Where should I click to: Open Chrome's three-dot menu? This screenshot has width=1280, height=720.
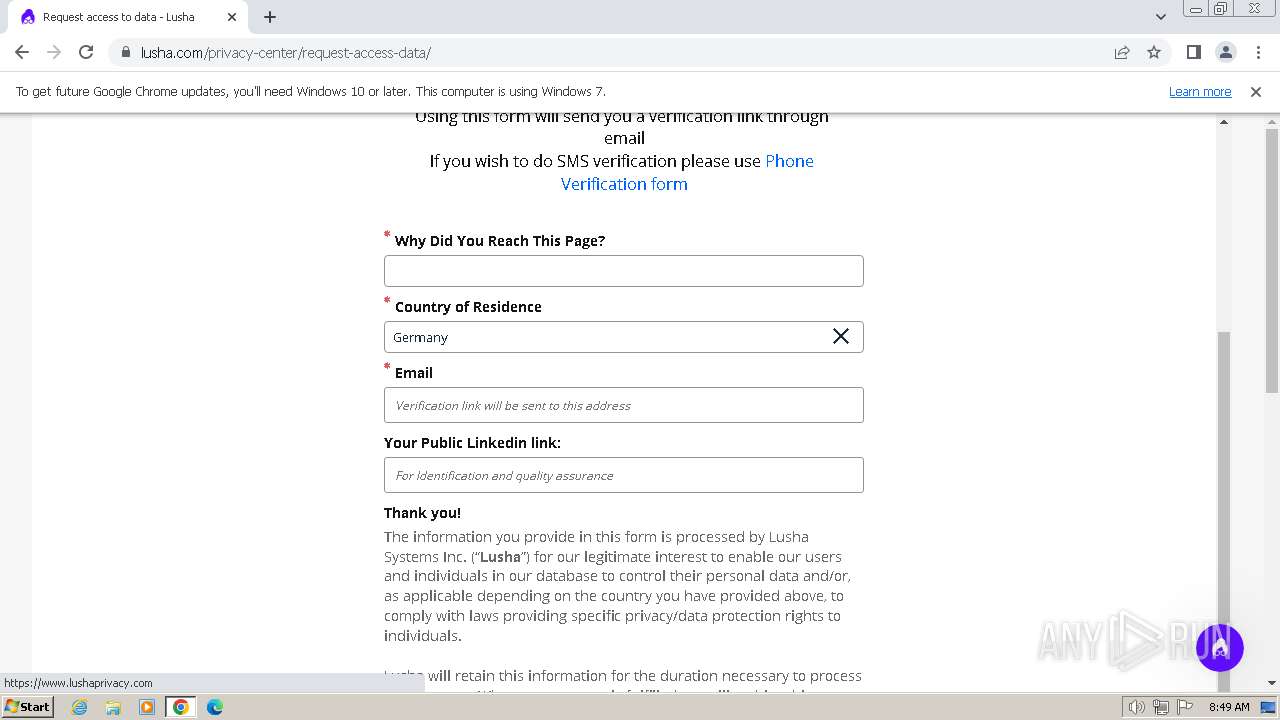pos(1258,52)
